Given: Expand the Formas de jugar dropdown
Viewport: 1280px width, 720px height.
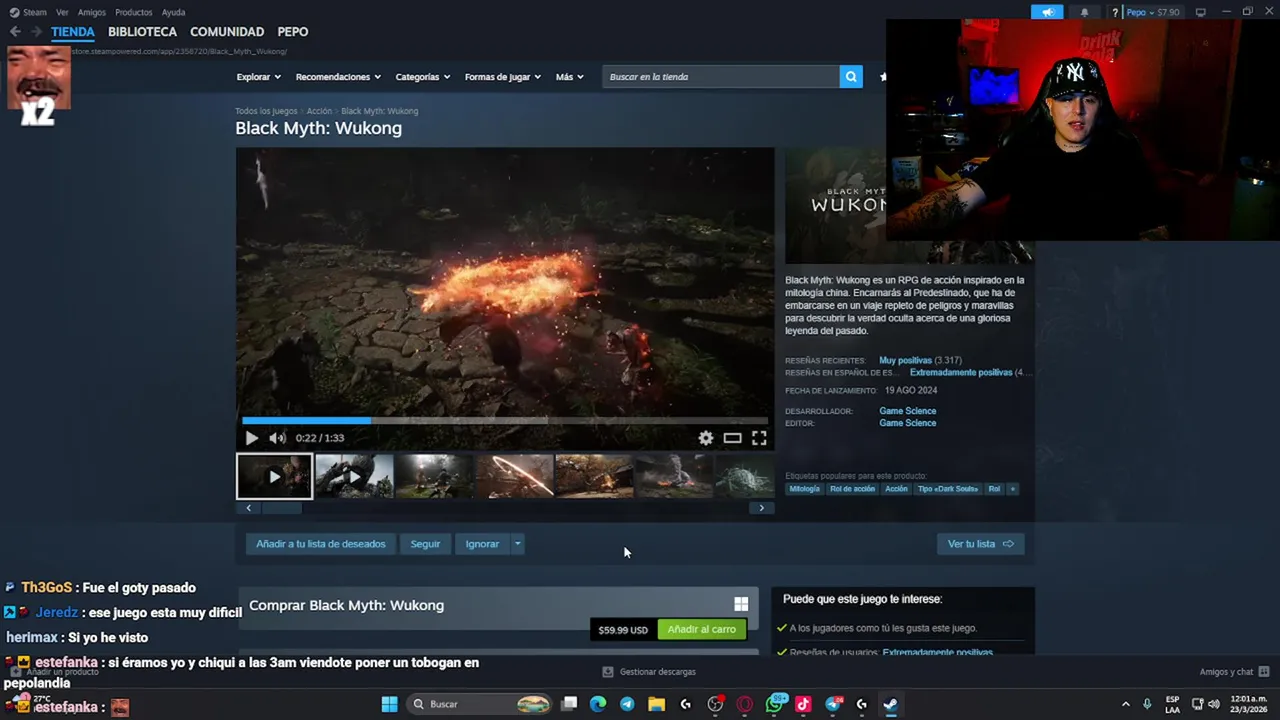Looking at the screenshot, I should 502,77.
